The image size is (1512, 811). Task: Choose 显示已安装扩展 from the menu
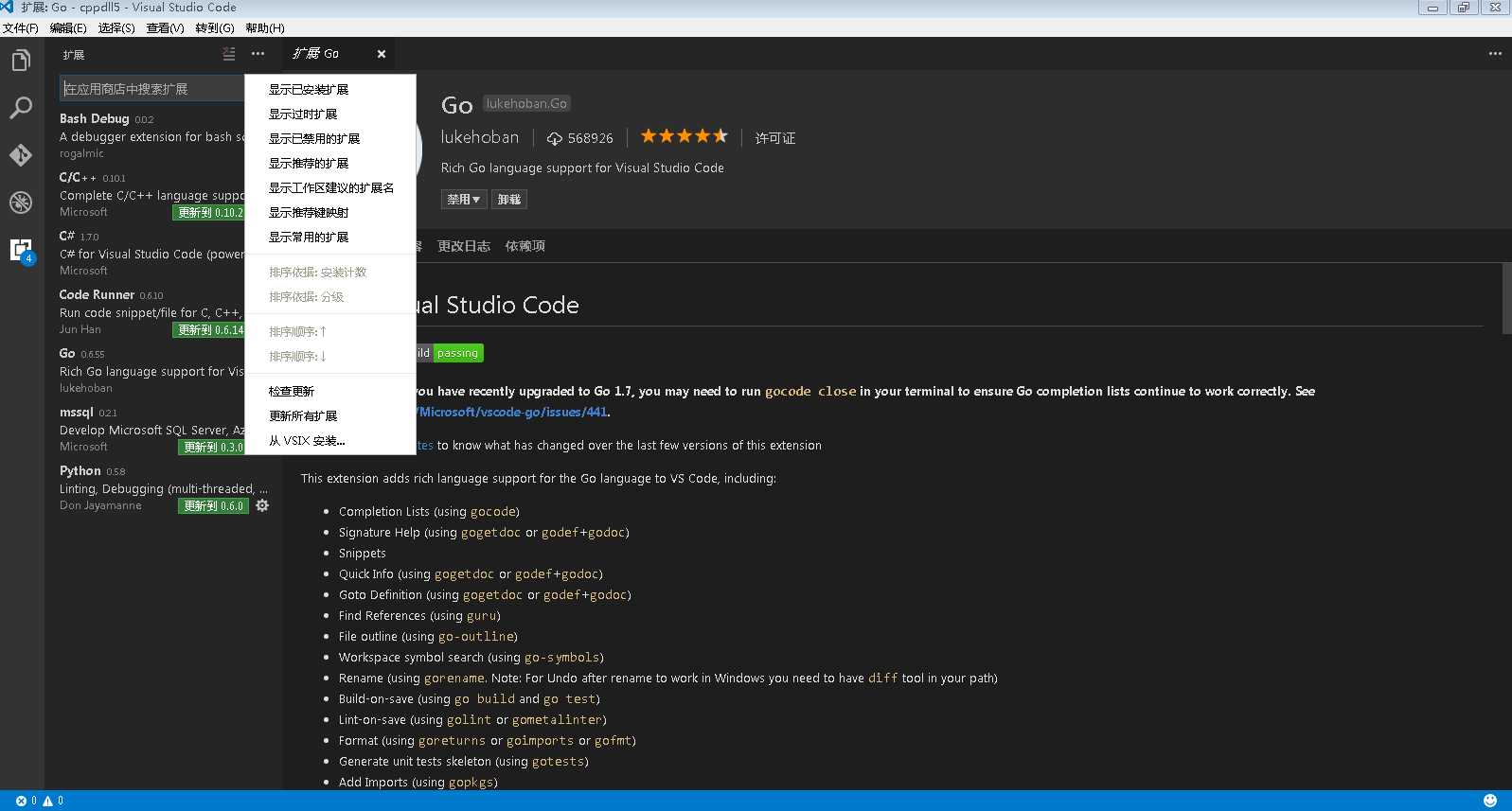[330, 90]
